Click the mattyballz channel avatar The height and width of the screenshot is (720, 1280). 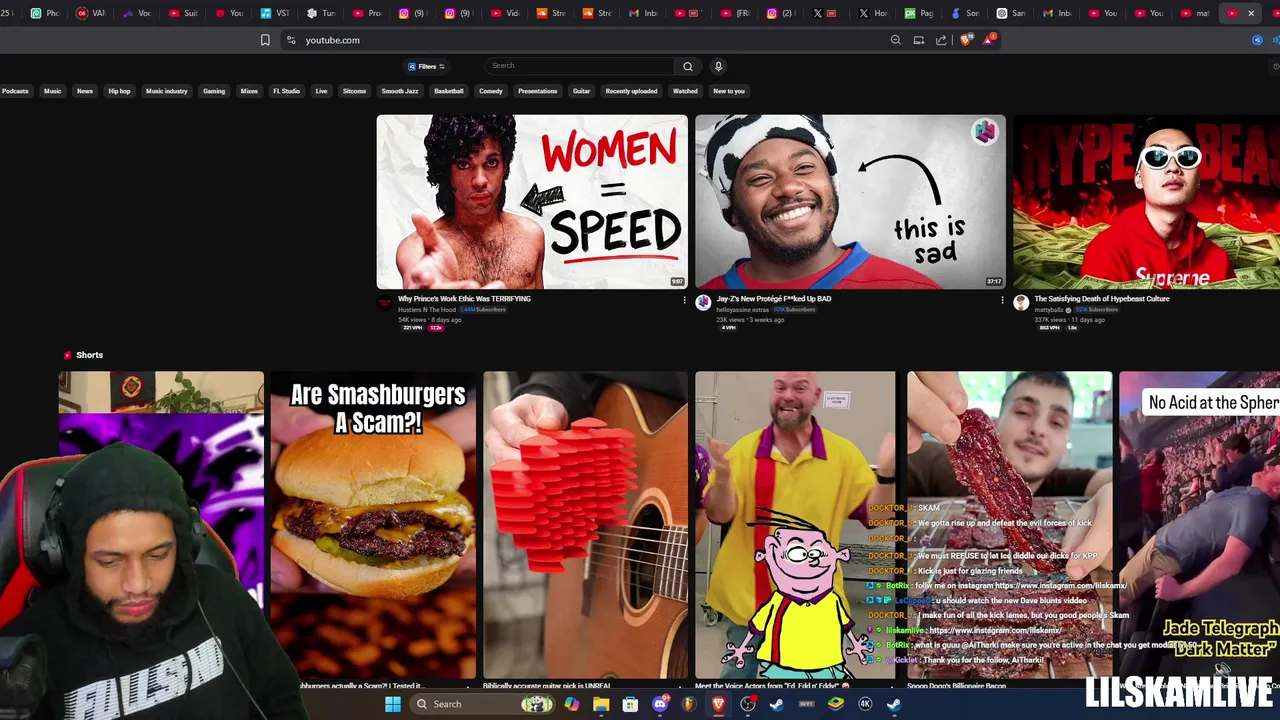[x=1021, y=302]
